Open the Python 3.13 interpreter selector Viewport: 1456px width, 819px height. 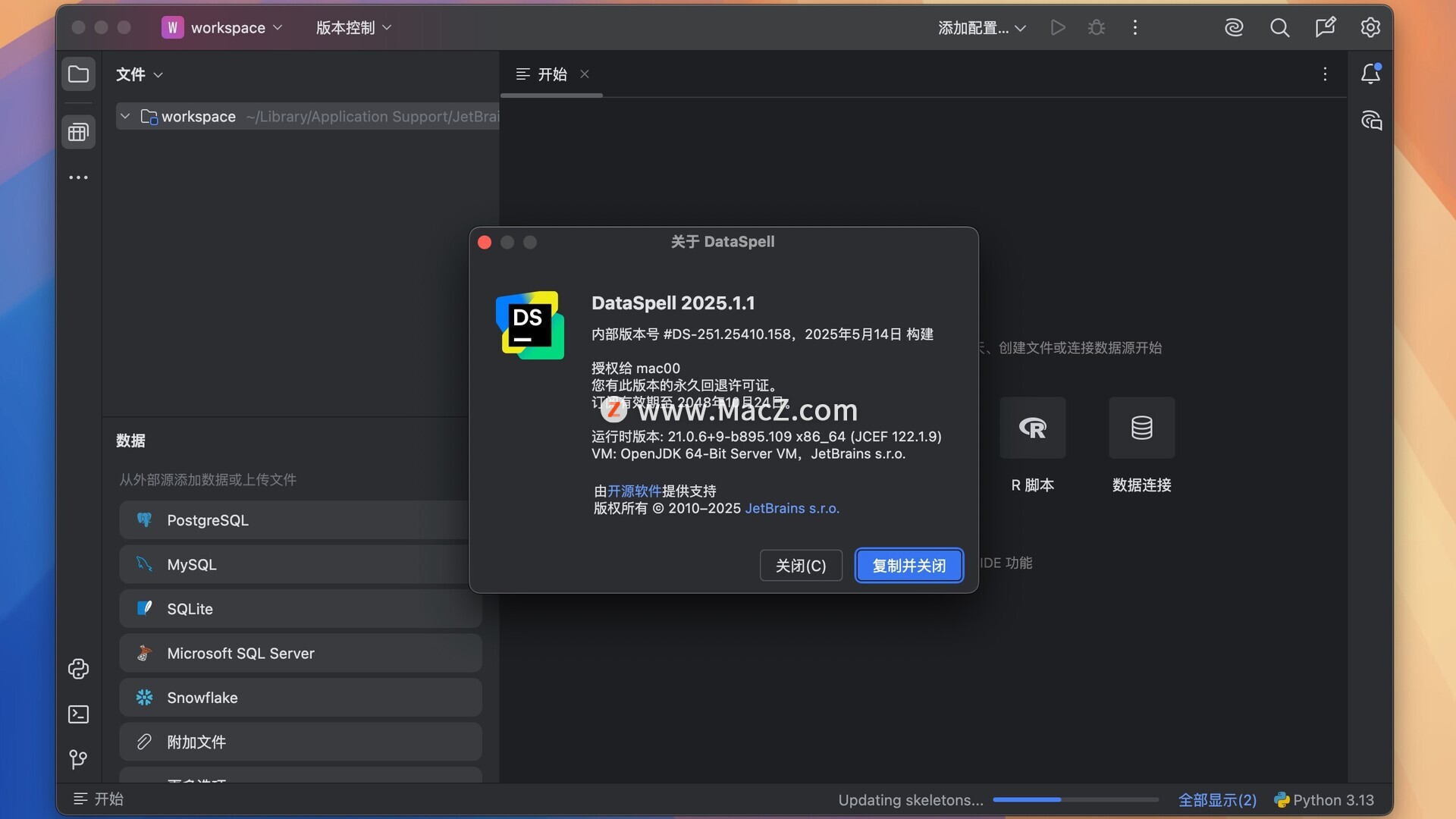point(1324,800)
